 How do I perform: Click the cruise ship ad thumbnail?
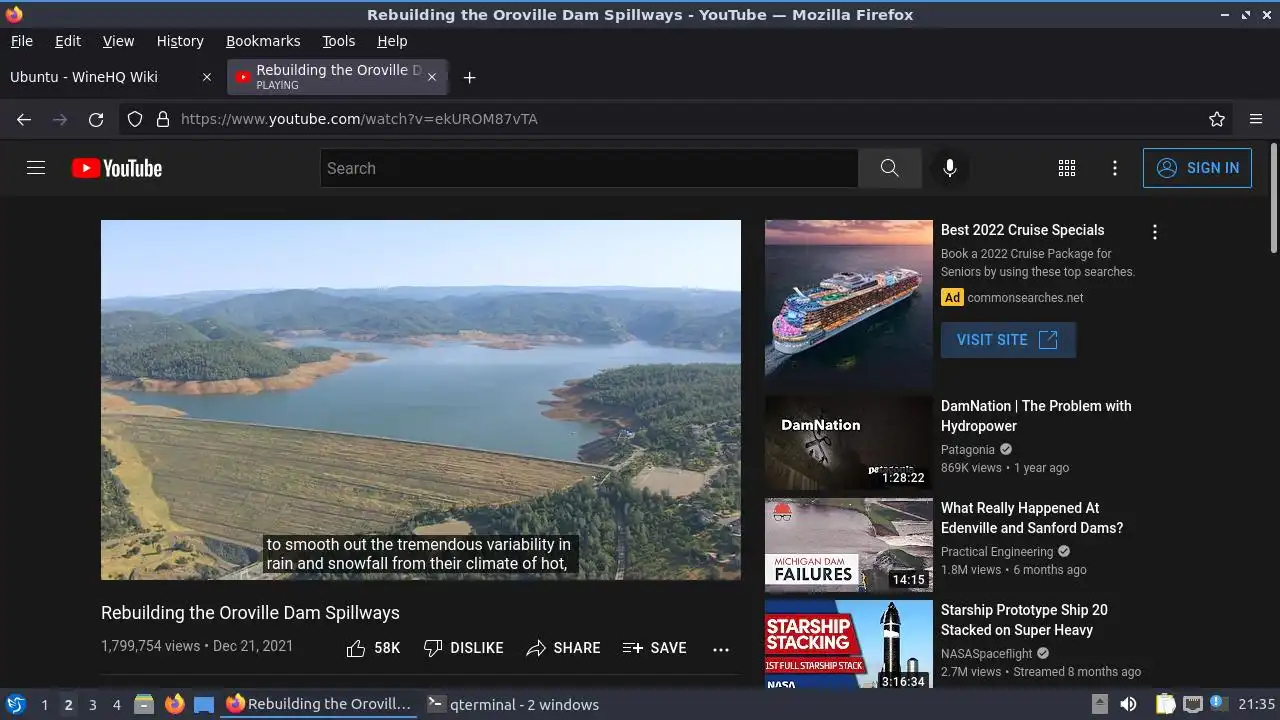pyautogui.click(x=849, y=304)
